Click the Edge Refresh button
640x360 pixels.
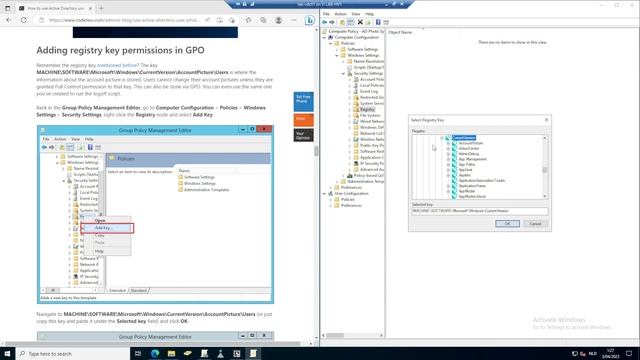[x=24, y=20]
